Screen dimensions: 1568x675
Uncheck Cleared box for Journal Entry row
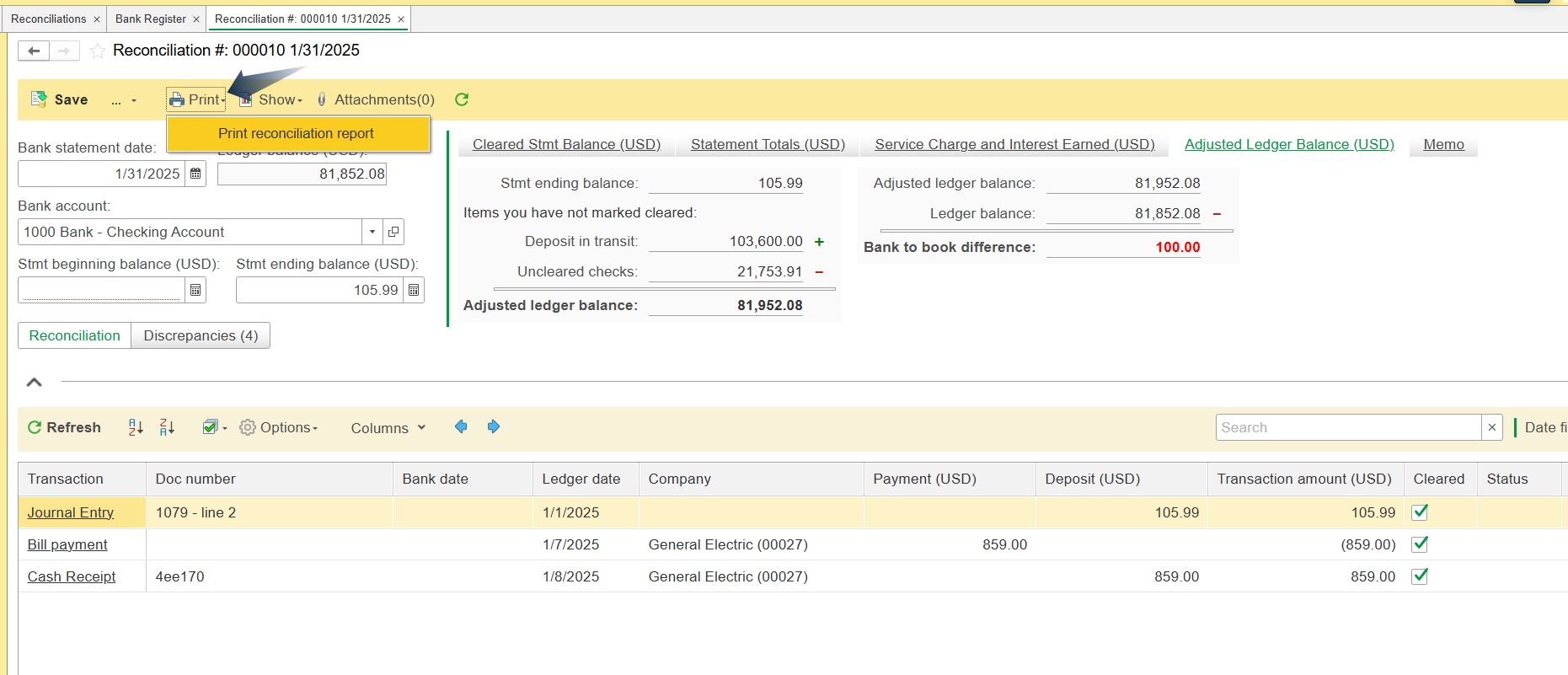(x=1420, y=512)
